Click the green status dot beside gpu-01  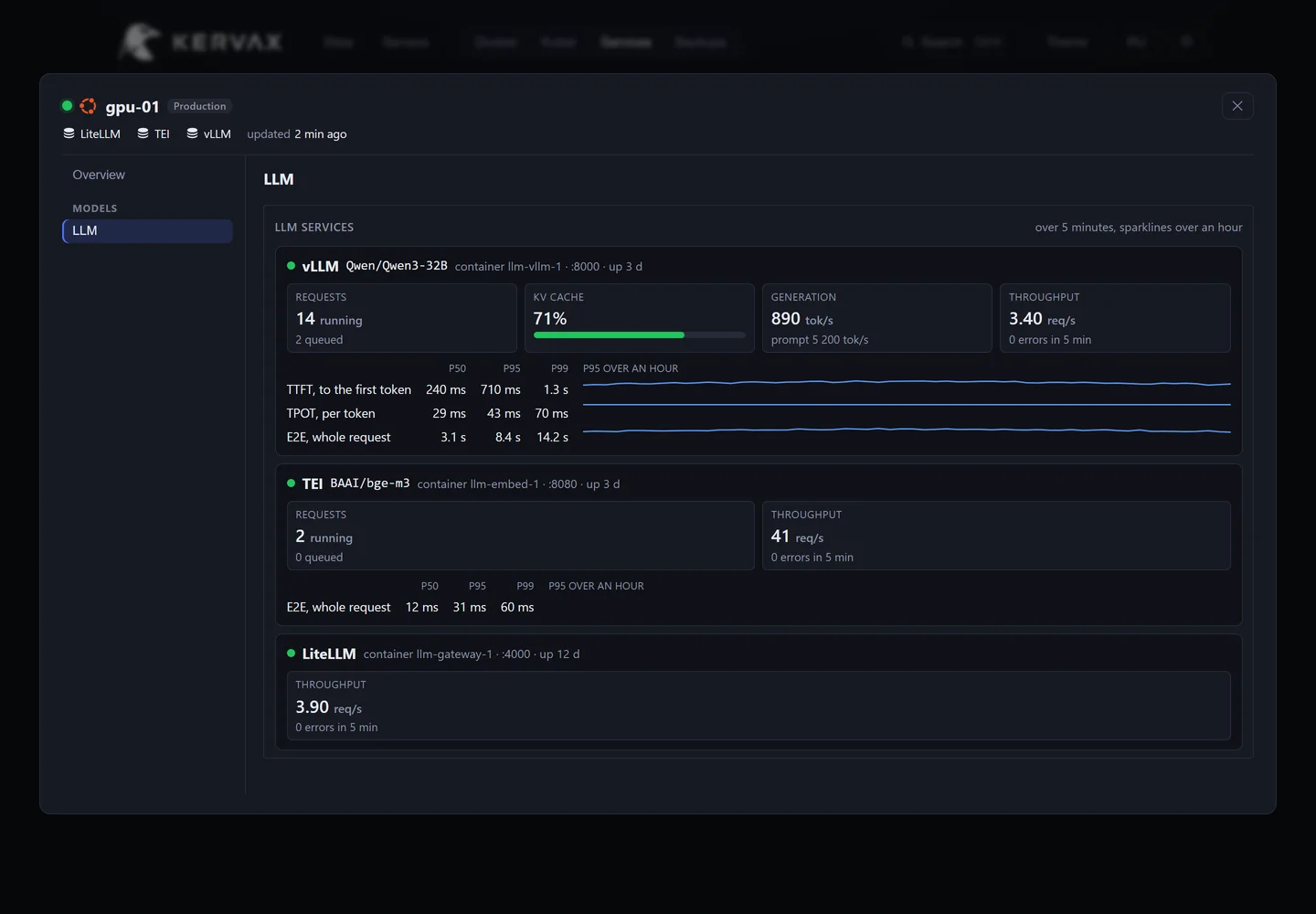pyautogui.click(x=67, y=106)
